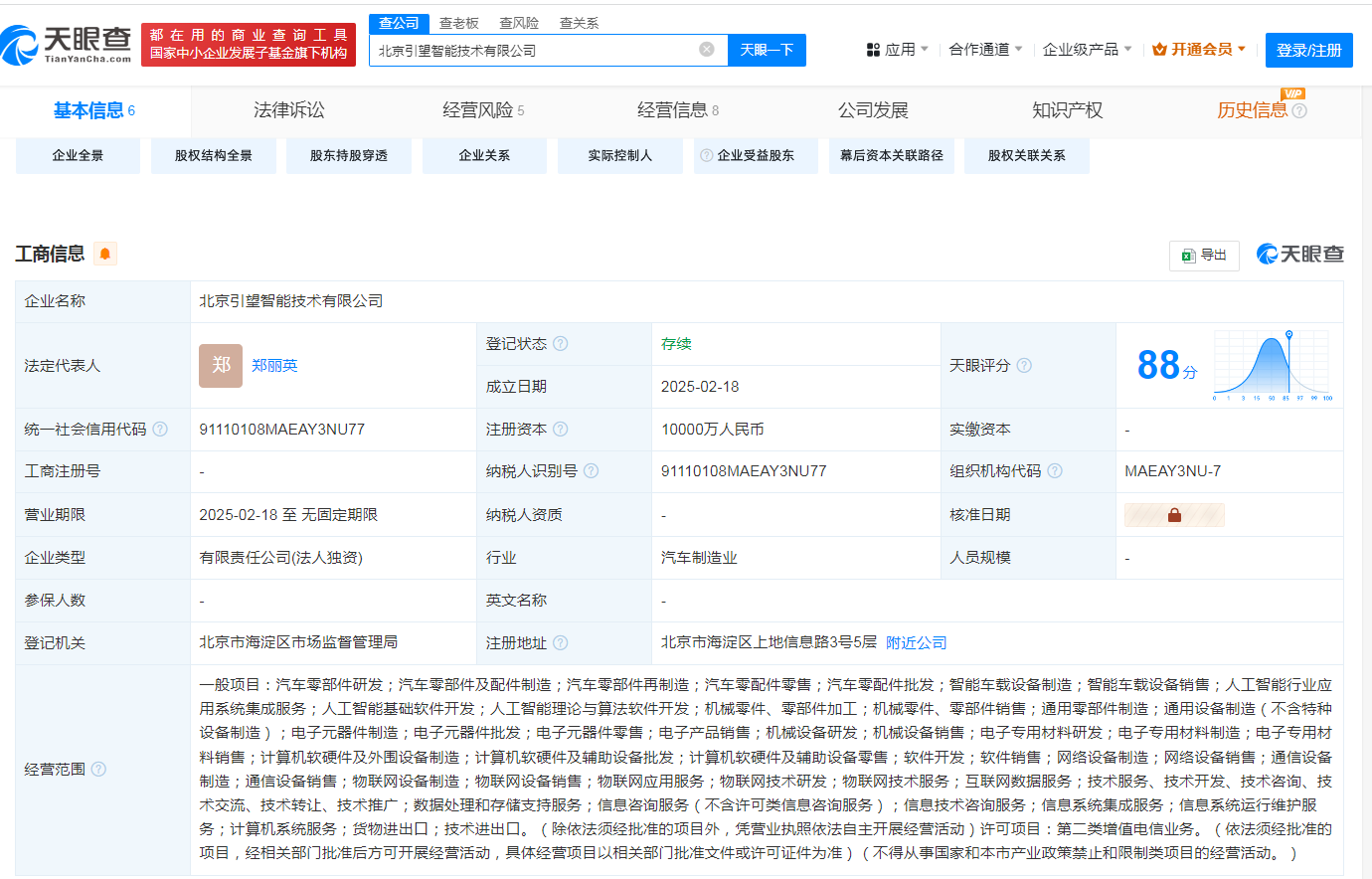Click the info icon on 企业受益股东
The width and height of the screenshot is (1372, 879).
coord(707,156)
